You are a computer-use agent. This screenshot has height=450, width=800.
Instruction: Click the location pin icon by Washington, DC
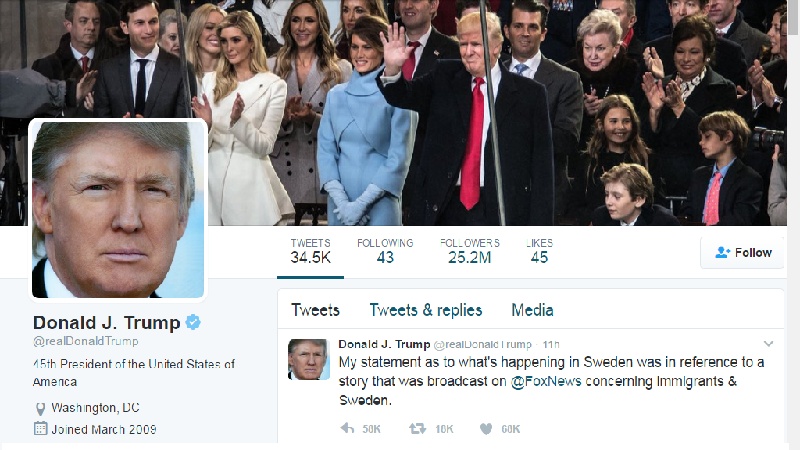(40, 409)
